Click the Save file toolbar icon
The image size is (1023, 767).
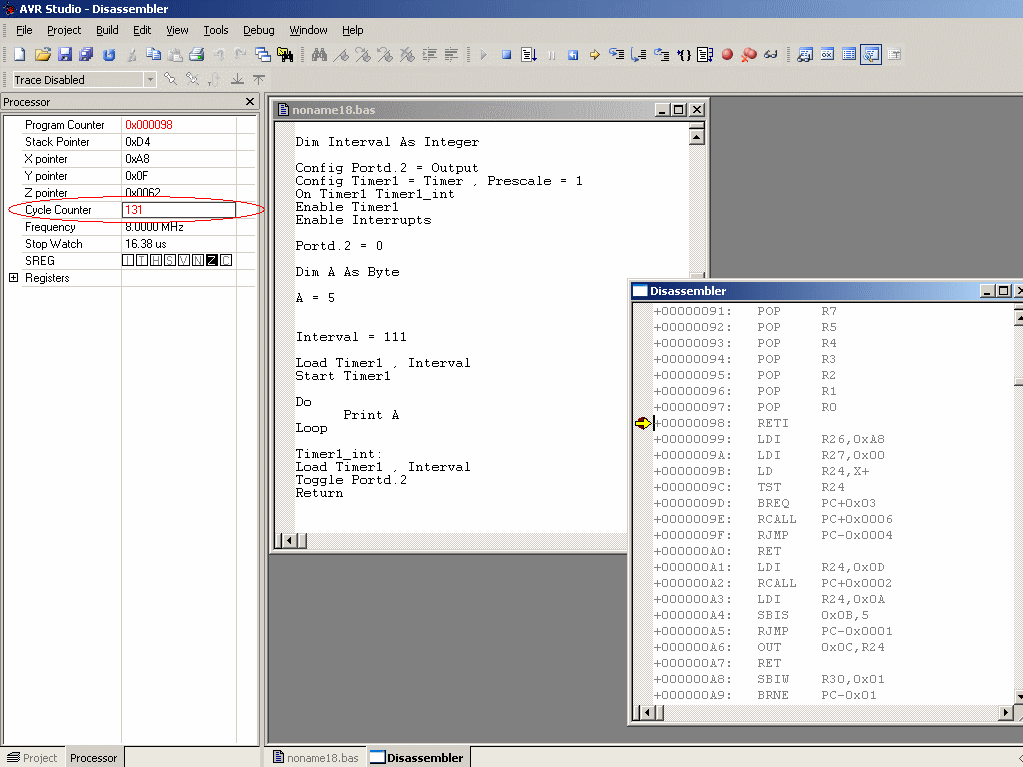(x=65, y=55)
